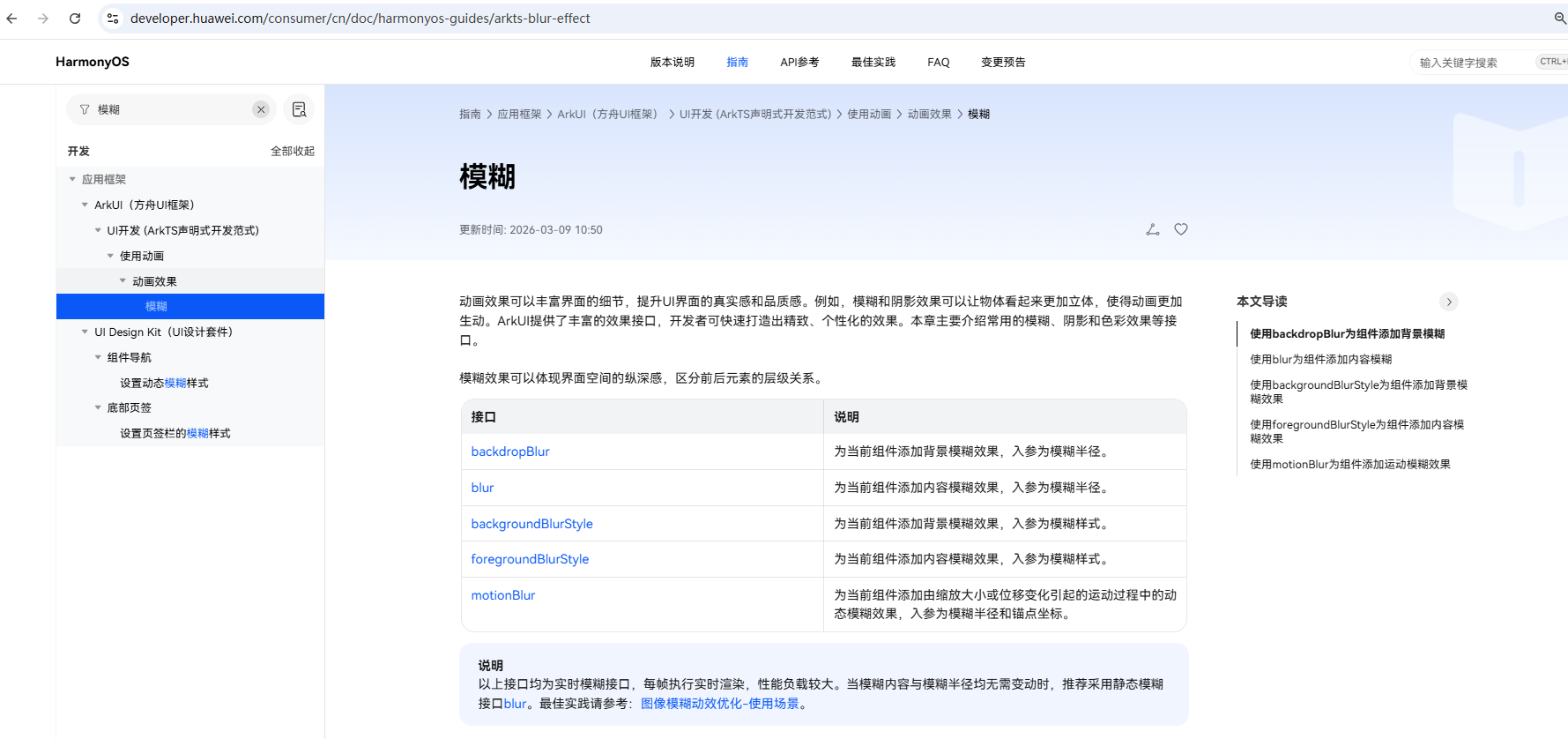Image resolution: width=1568 pixels, height=739 pixels.
Task: Collapse the UI Design Kit node
Action: pos(85,332)
